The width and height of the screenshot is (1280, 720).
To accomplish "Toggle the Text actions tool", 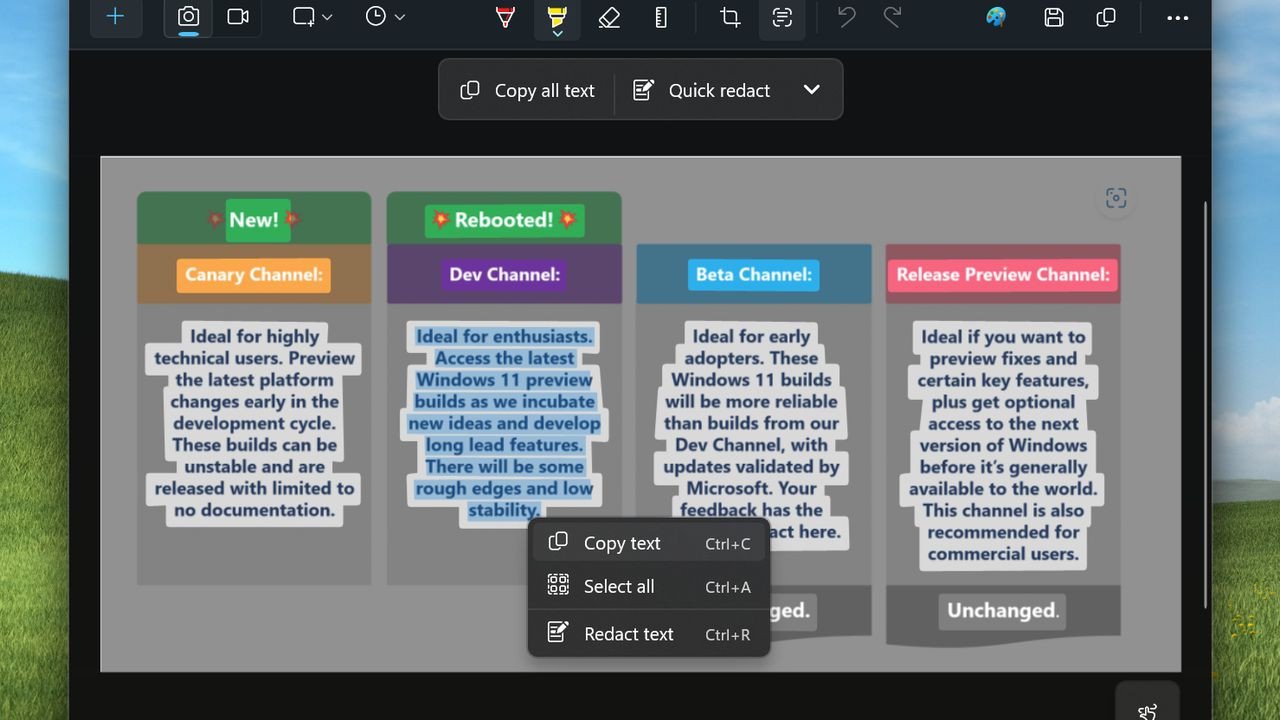I will point(782,17).
